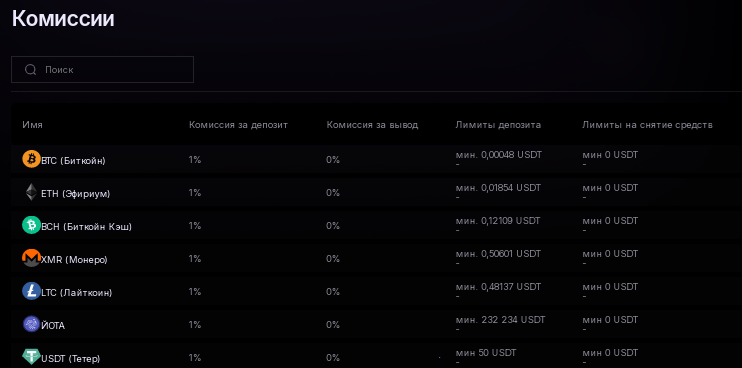
Task: Click the Bitcoin orange coin icon
Action: click(x=31, y=159)
